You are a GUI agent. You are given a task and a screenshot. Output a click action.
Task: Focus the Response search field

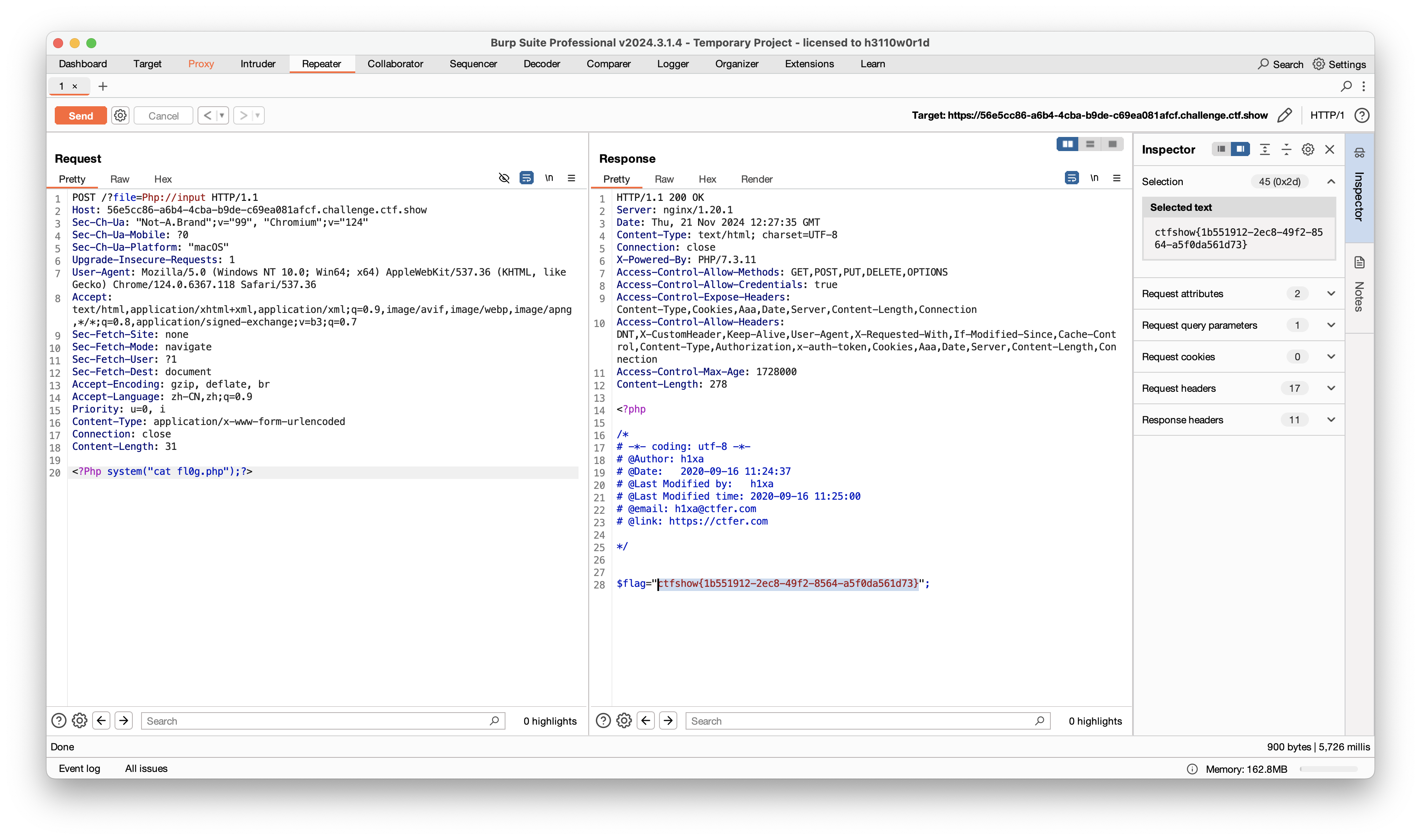[867, 721]
